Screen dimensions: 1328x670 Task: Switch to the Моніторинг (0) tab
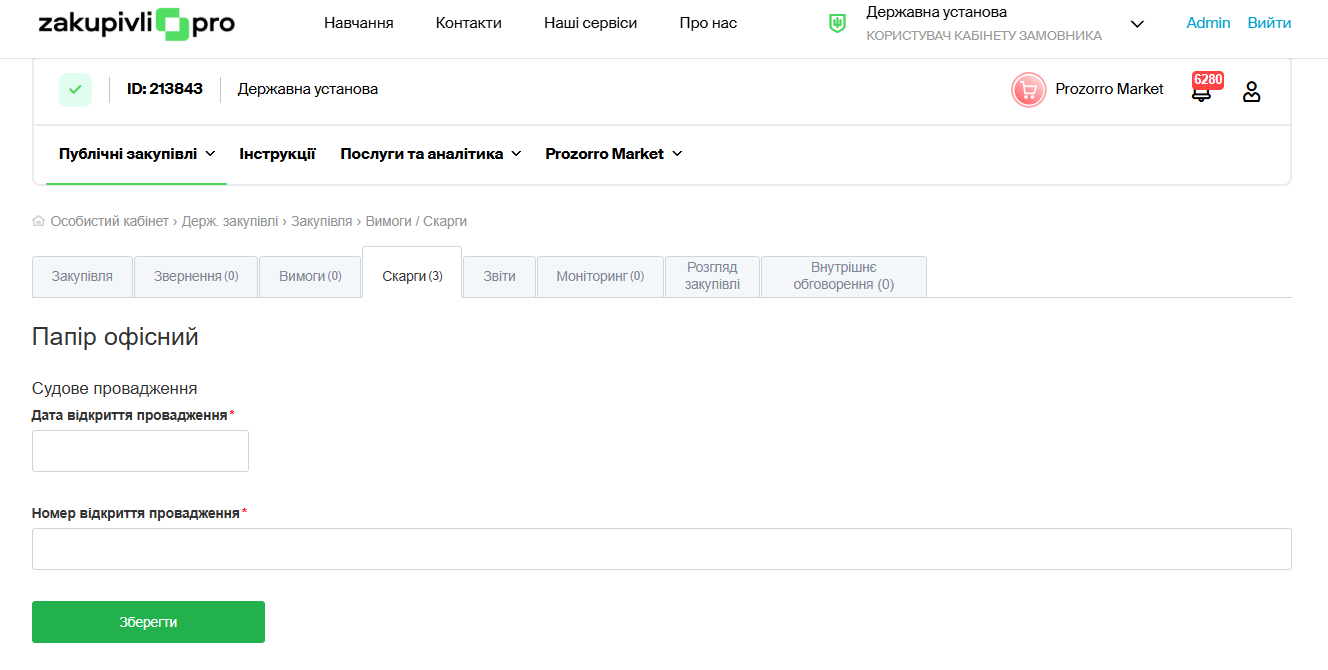click(600, 276)
